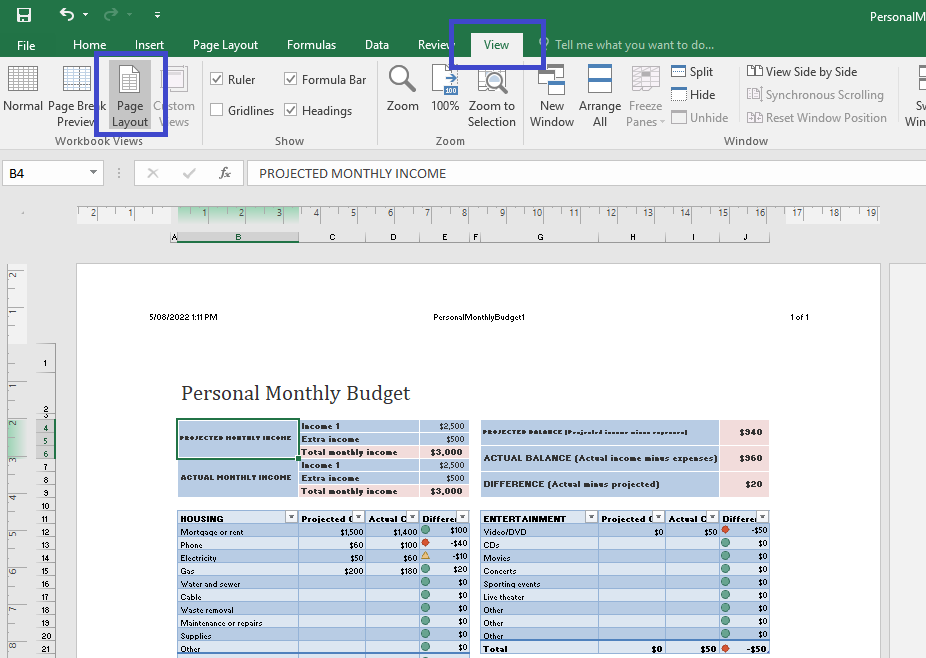926x658 pixels.
Task: Click the Name Box showing B4
Action: pos(44,173)
